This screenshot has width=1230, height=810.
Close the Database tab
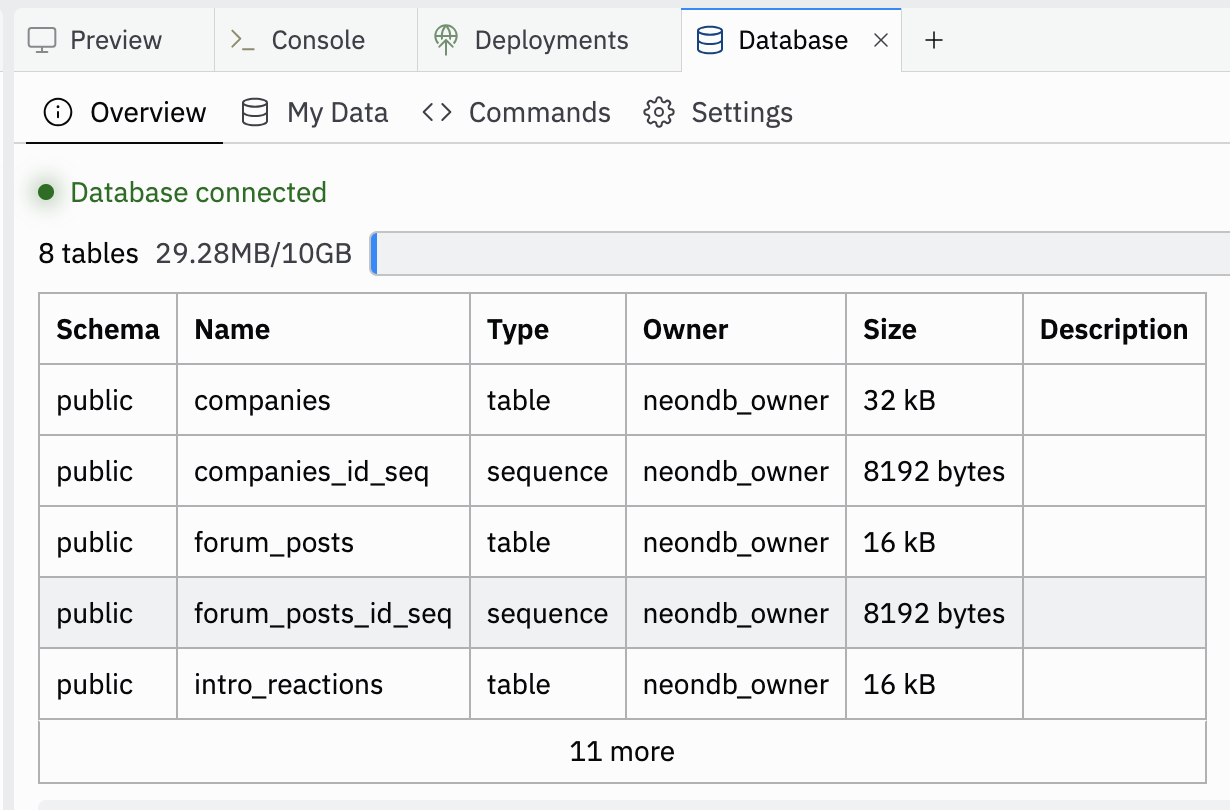881,40
